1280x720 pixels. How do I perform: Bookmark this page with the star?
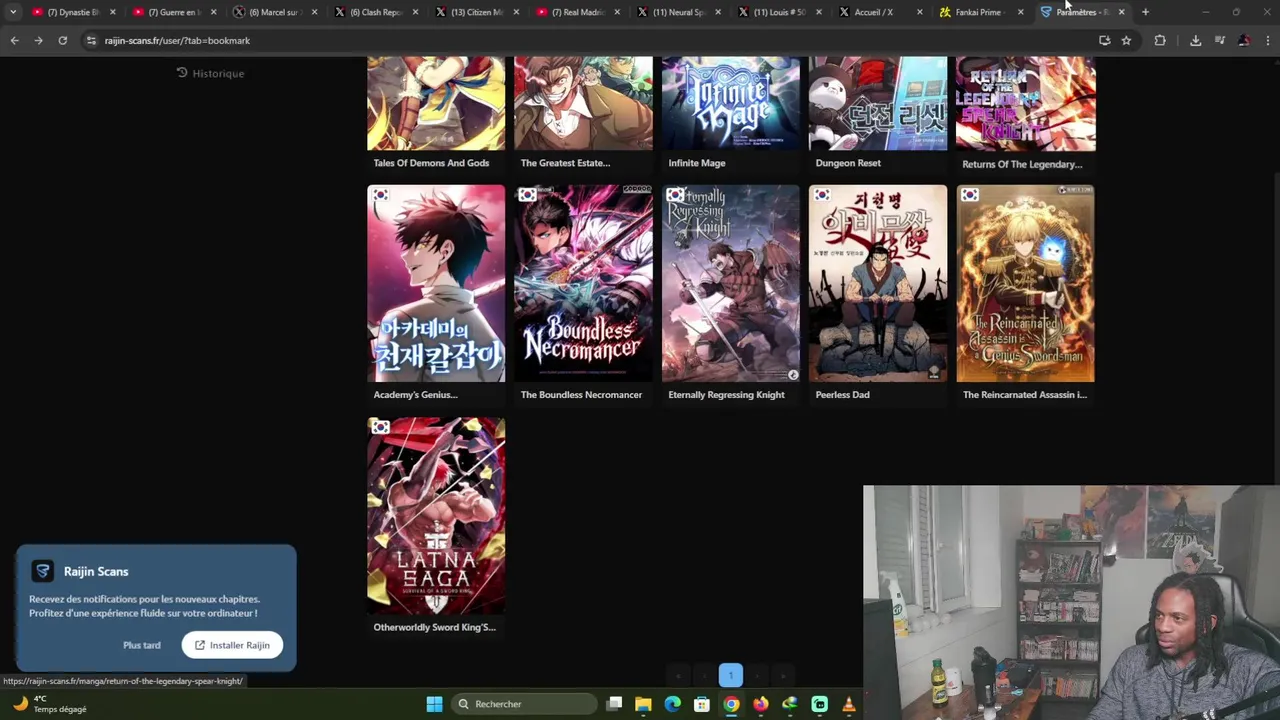(x=1126, y=40)
